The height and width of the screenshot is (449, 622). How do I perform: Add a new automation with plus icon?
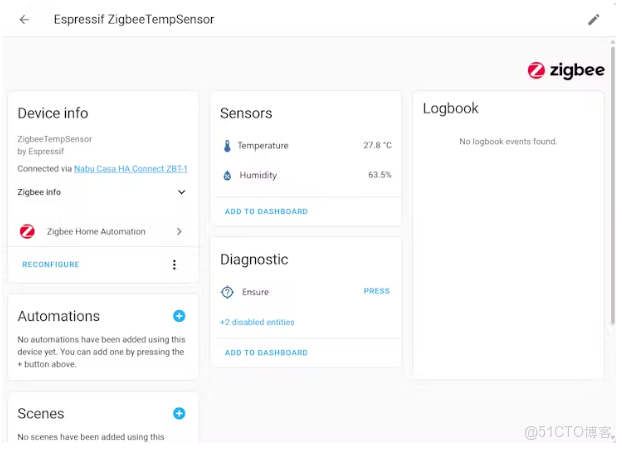click(x=179, y=316)
